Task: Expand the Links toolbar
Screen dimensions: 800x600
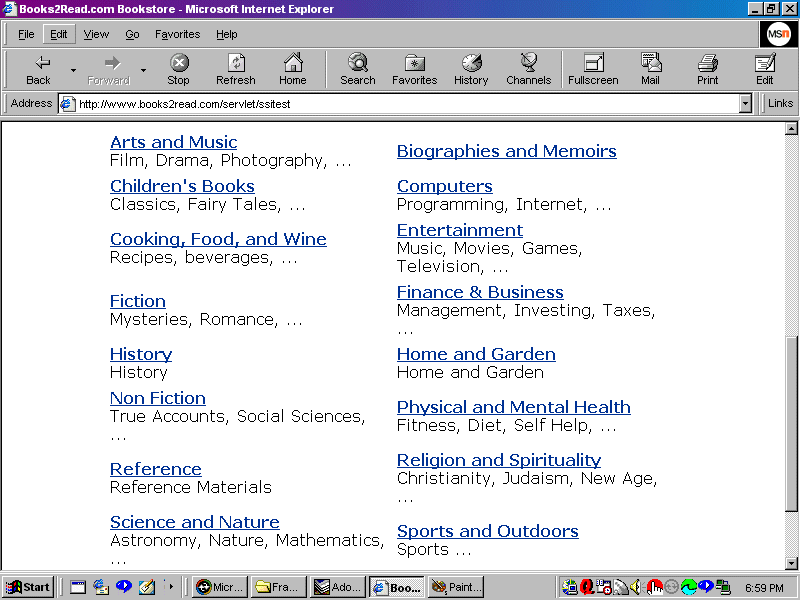Action: tap(780, 104)
